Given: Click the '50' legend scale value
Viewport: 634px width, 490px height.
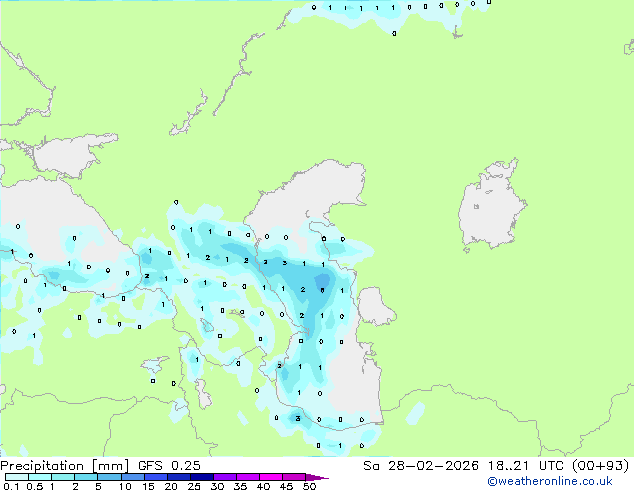Looking at the screenshot, I should pos(309,486).
